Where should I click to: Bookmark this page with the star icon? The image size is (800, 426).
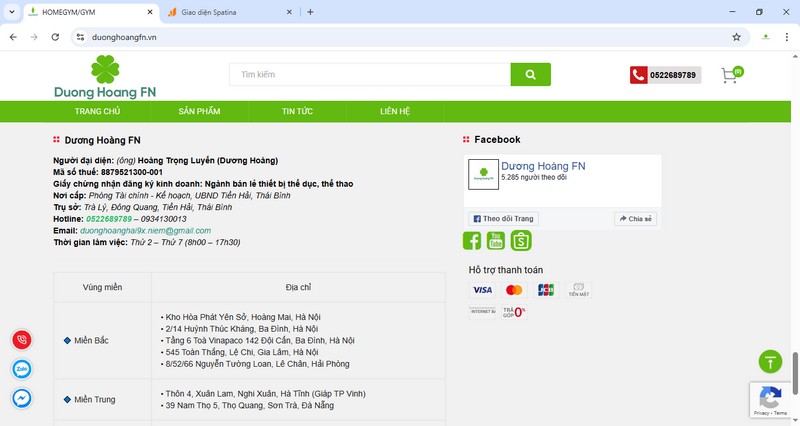tap(736, 37)
